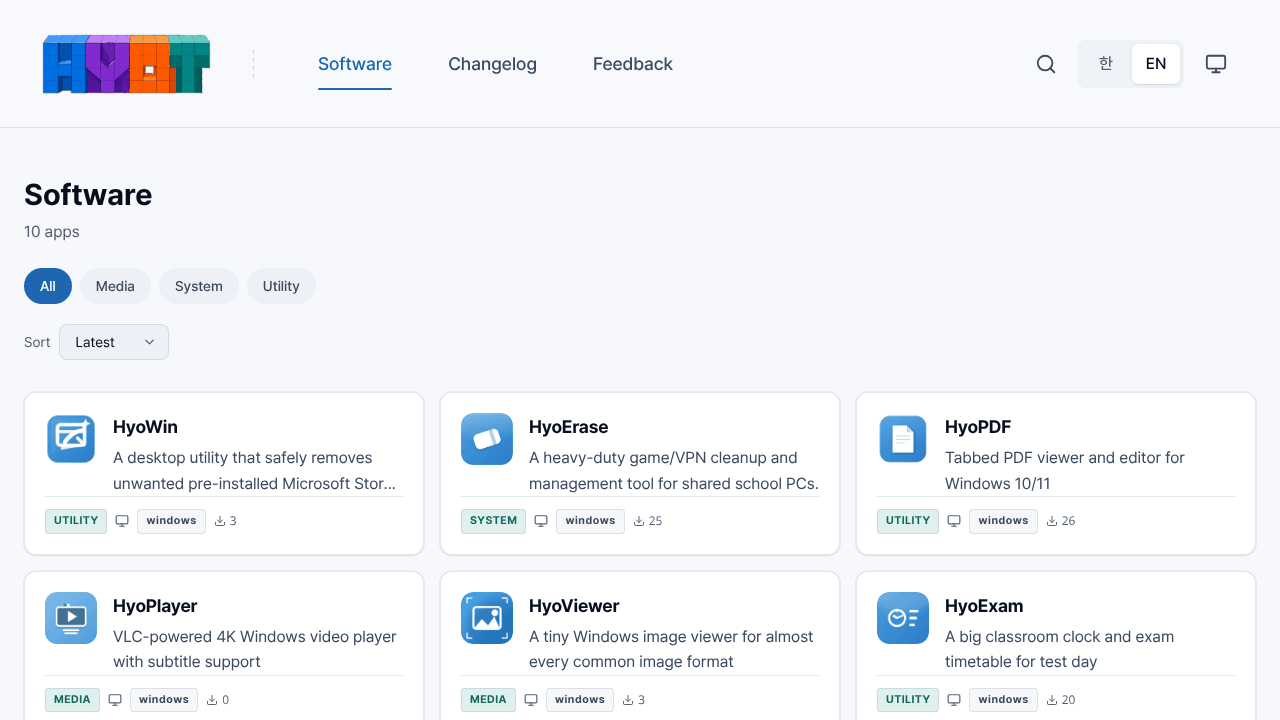Click the download icon on HyoViewer card

[x=628, y=700]
